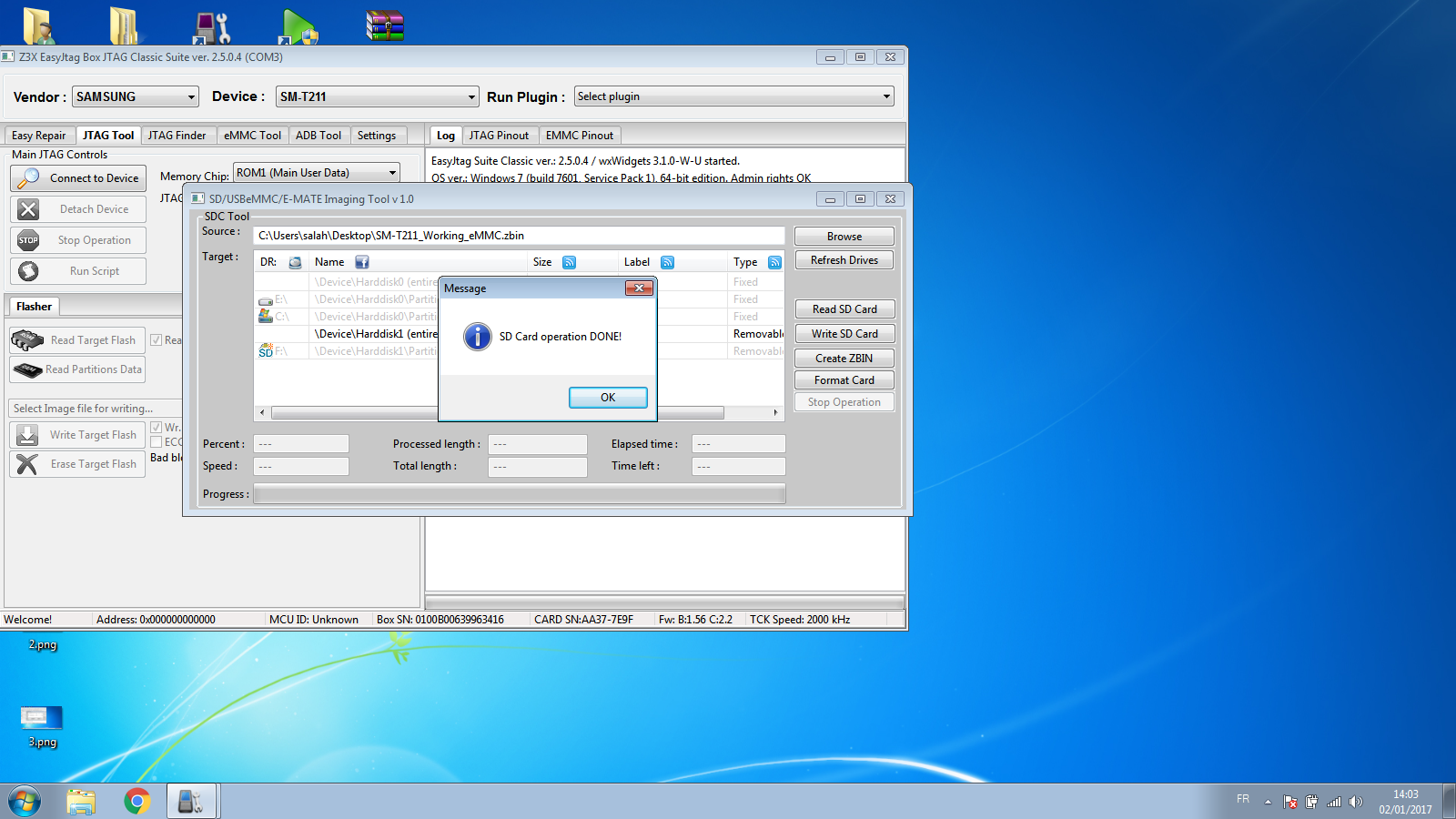1456x819 pixels.
Task: Open the Device dropdown showing SM-T211
Action: 378,96
